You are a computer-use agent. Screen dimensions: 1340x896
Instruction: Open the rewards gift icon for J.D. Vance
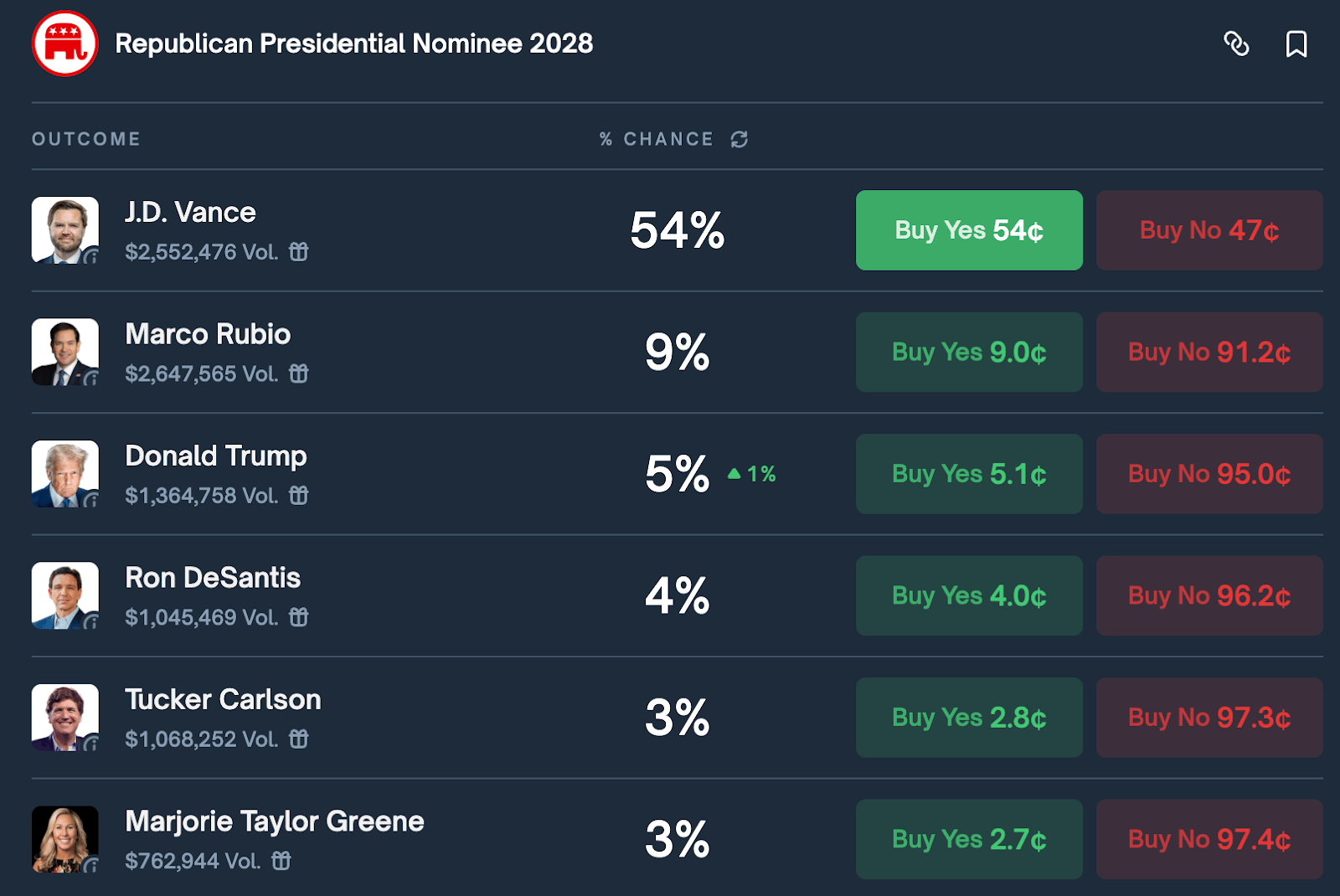tap(299, 251)
